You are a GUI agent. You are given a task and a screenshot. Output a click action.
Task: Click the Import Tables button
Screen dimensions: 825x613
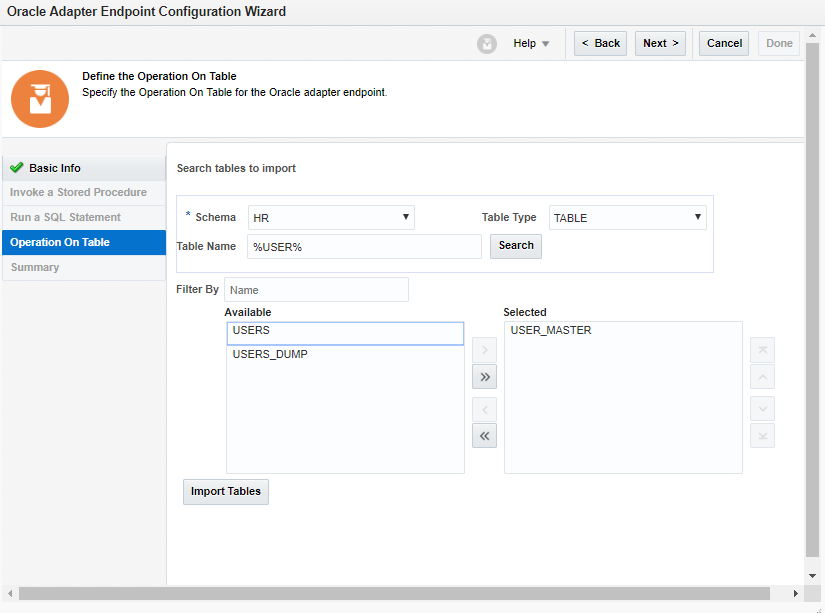coord(226,492)
